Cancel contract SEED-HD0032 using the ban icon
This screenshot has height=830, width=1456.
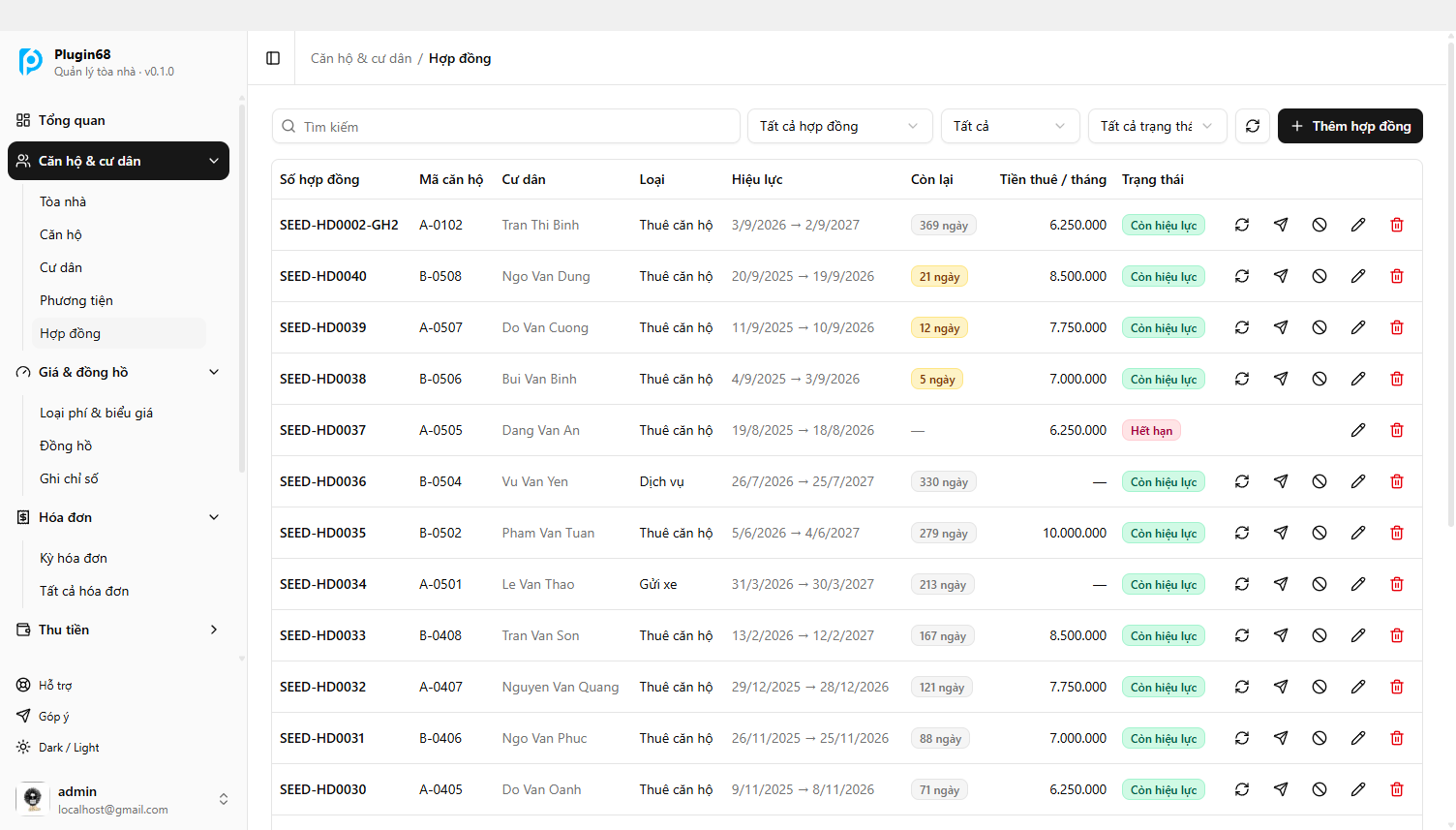tap(1319, 687)
